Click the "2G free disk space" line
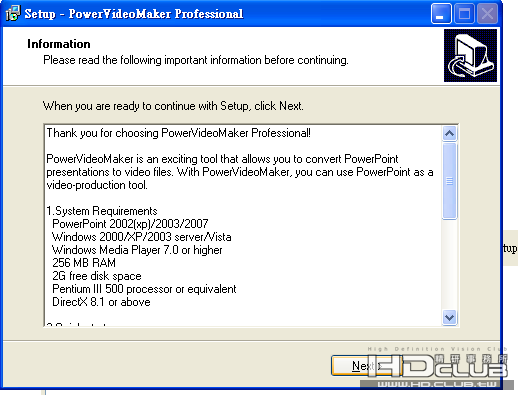Viewport: 519px width, 395px height. (97, 276)
